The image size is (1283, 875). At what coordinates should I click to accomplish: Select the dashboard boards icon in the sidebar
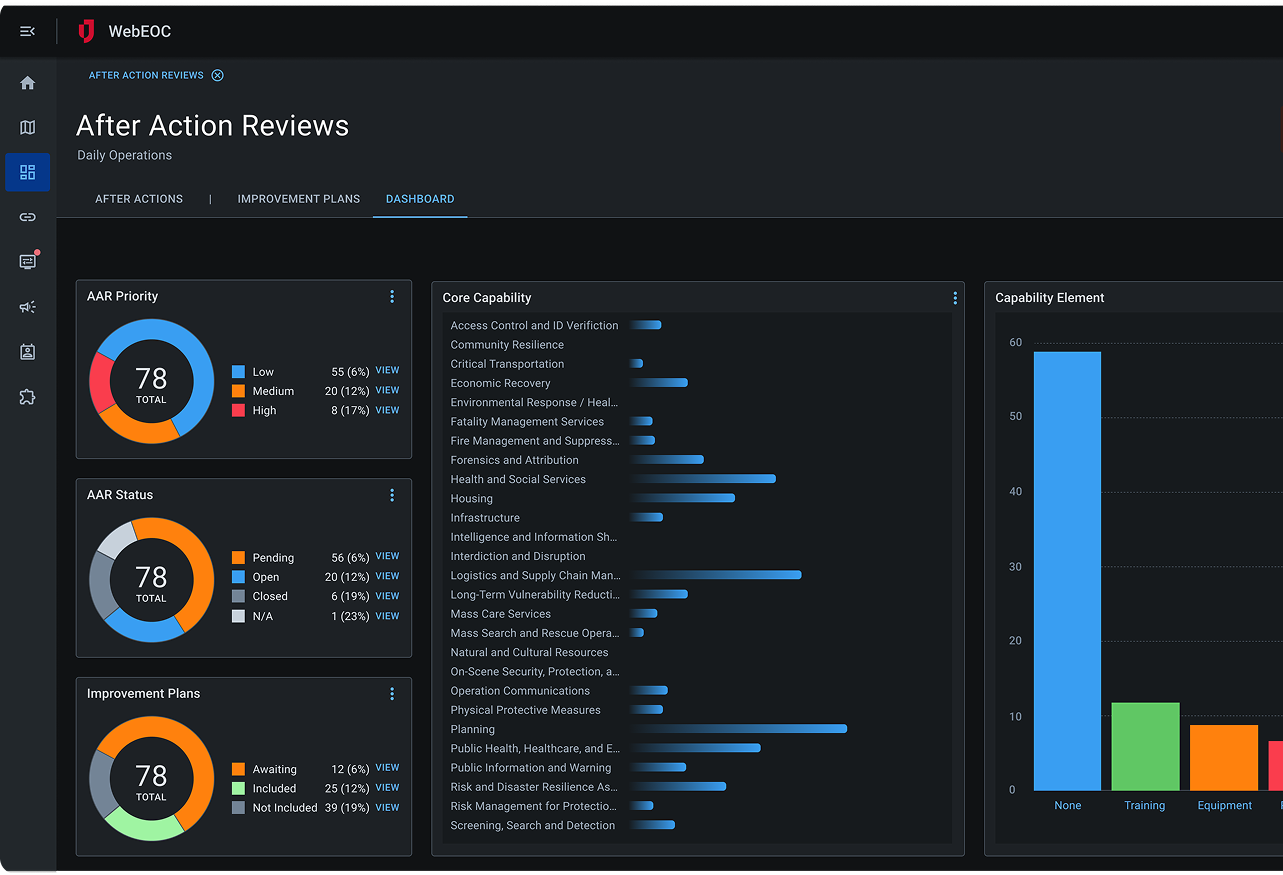[27, 172]
